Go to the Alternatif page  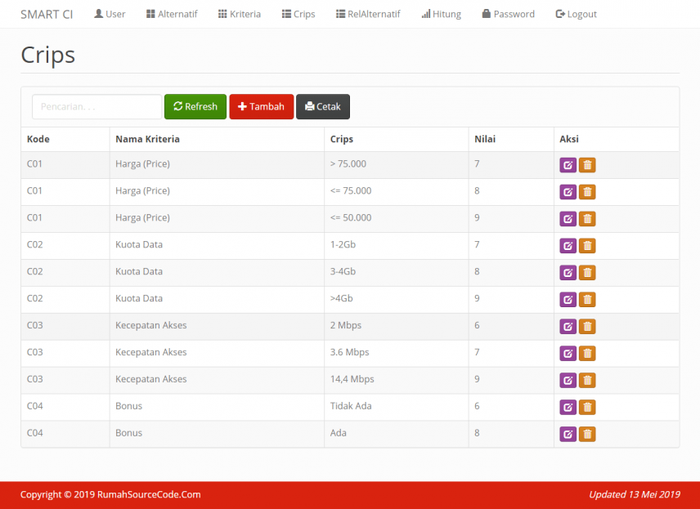(171, 14)
